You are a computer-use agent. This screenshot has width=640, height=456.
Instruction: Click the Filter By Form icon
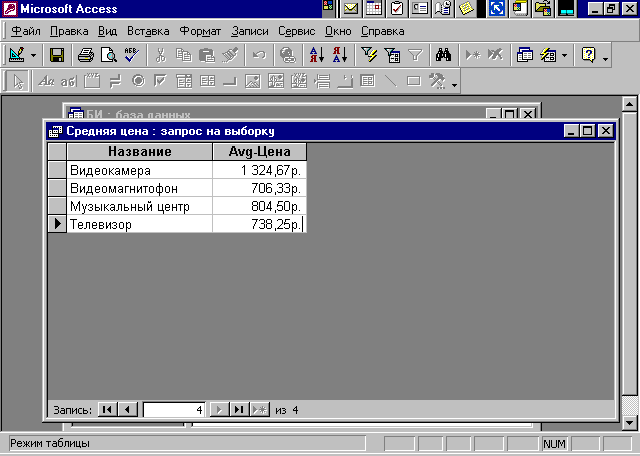(x=392, y=55)
